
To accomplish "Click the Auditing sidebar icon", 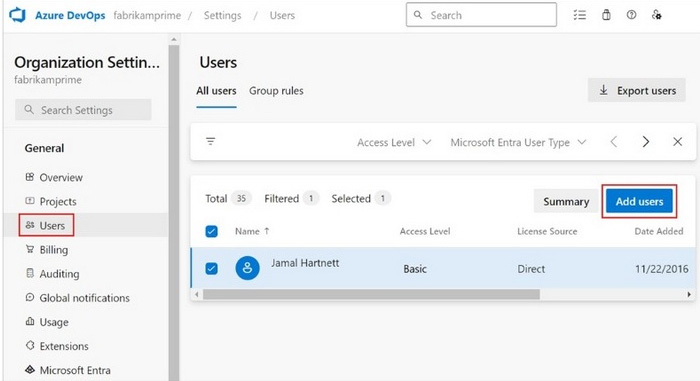I will [30, 273].
